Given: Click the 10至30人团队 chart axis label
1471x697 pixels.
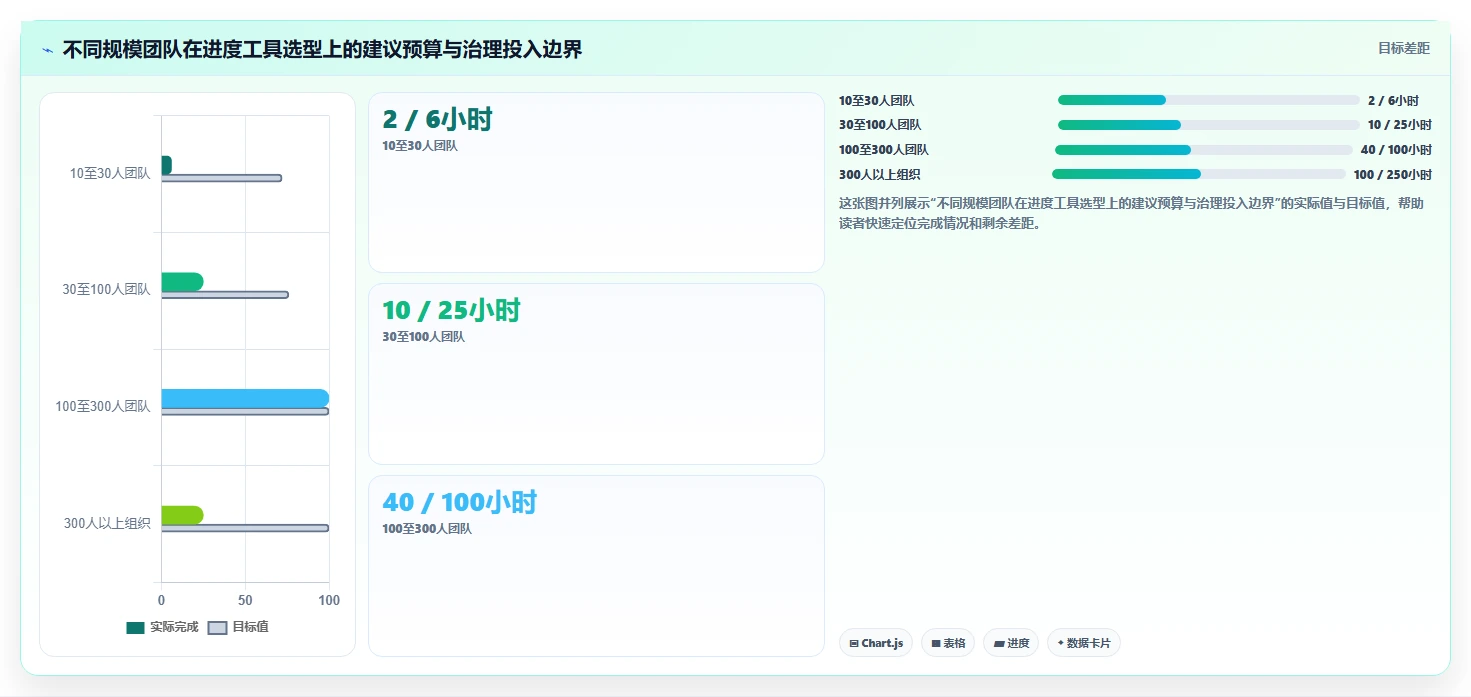Looking at the screenshot, I should click(x=110, y=173).
